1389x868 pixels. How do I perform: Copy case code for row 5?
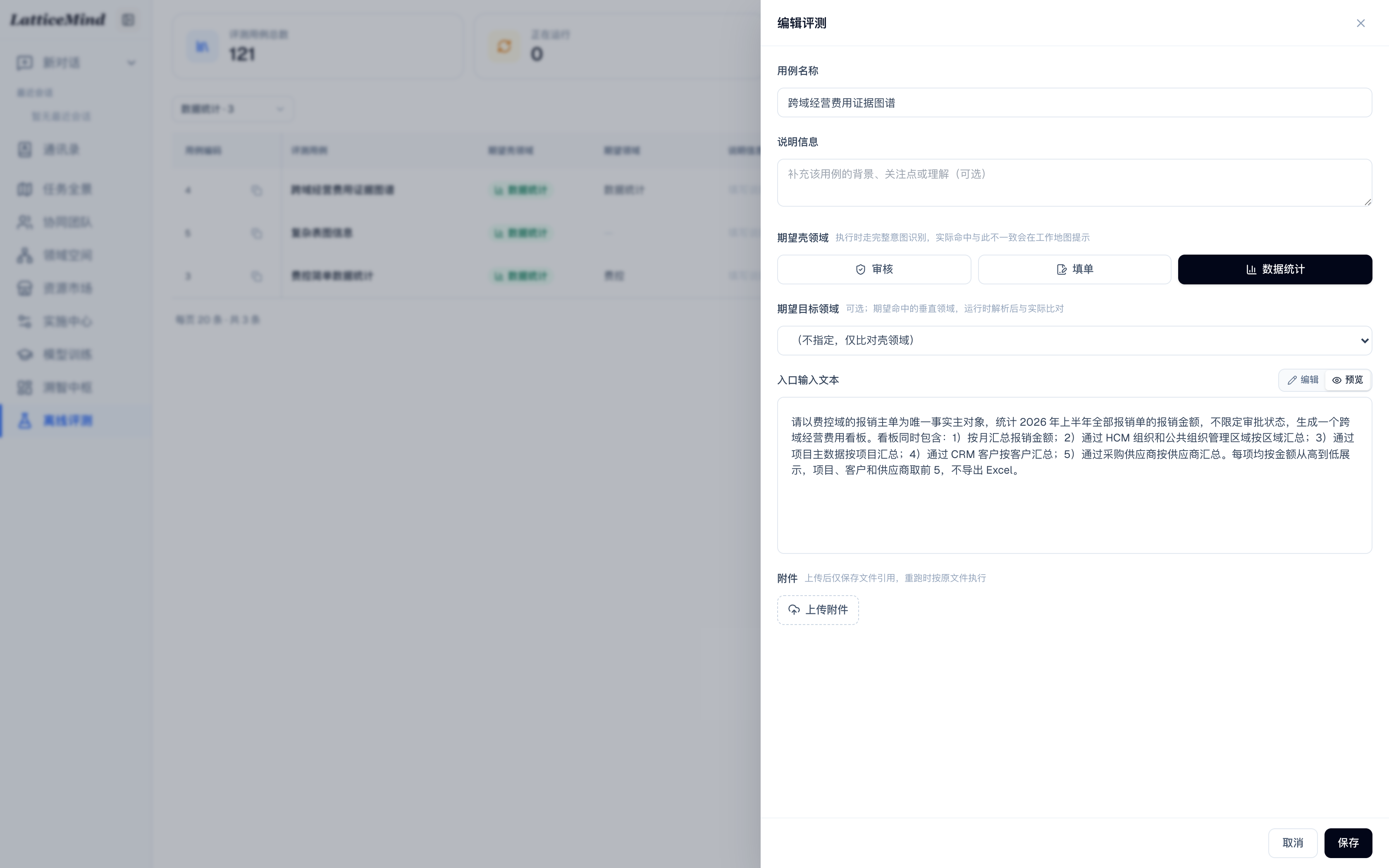point(257,233)
